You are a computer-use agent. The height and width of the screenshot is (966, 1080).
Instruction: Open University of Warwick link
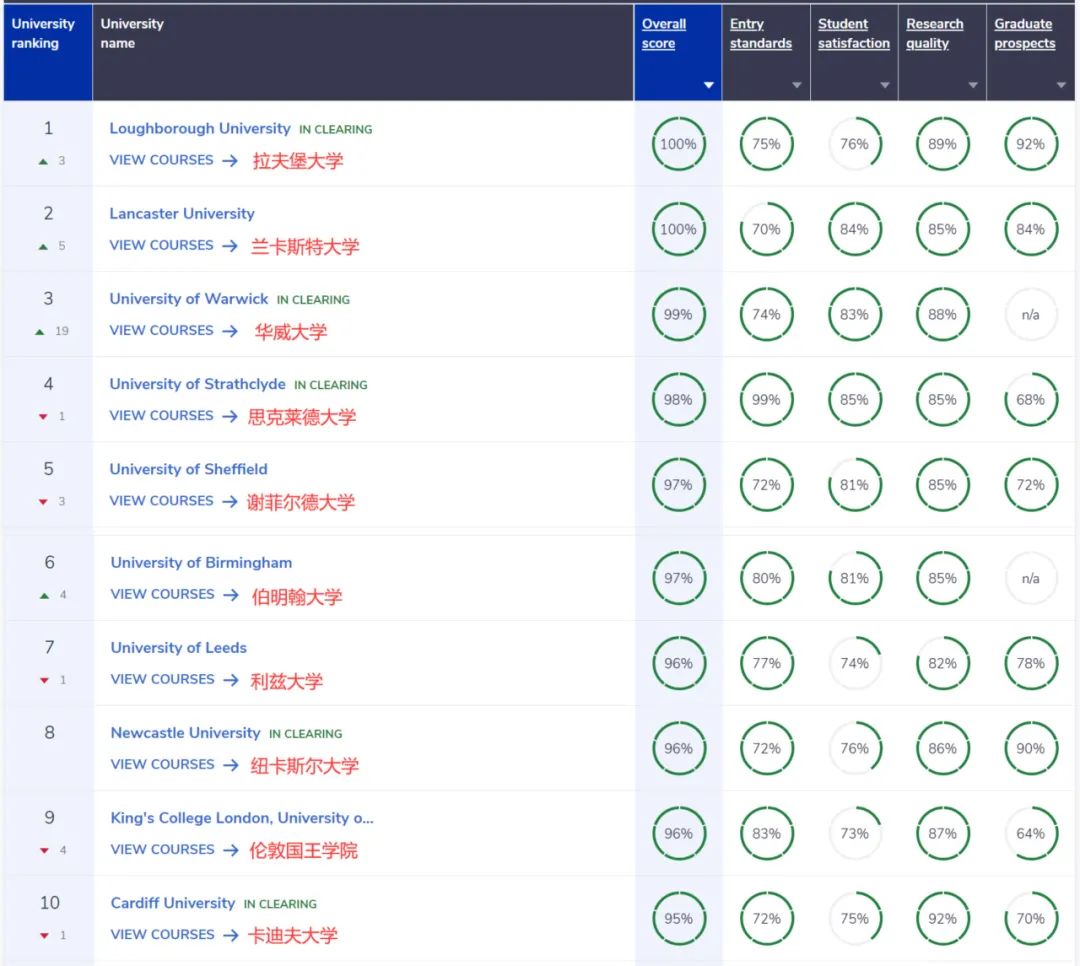[x=189, y=298]
